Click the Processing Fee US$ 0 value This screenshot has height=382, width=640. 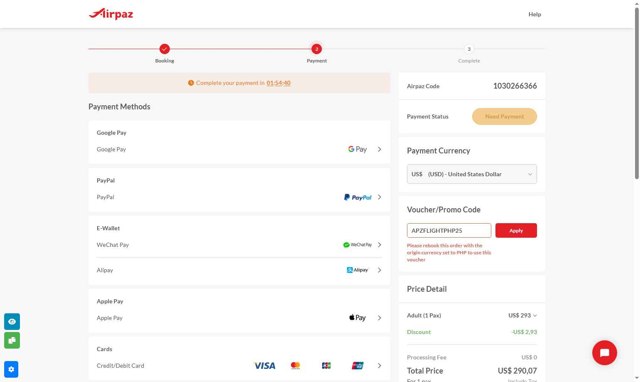(529, 357)
